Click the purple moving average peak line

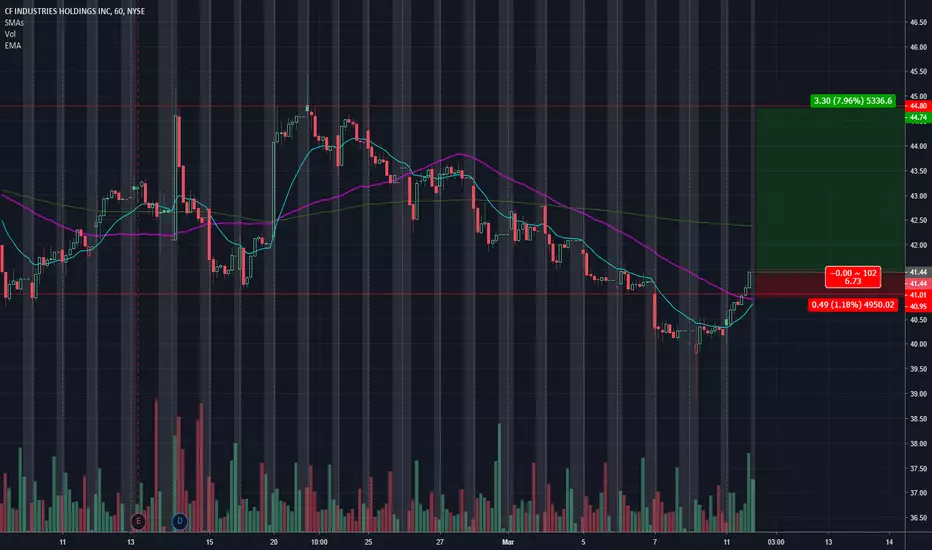click(x=459, y=154)
